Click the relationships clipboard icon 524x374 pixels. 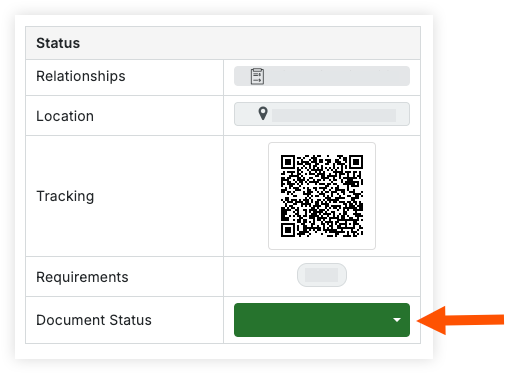[257, 76]
